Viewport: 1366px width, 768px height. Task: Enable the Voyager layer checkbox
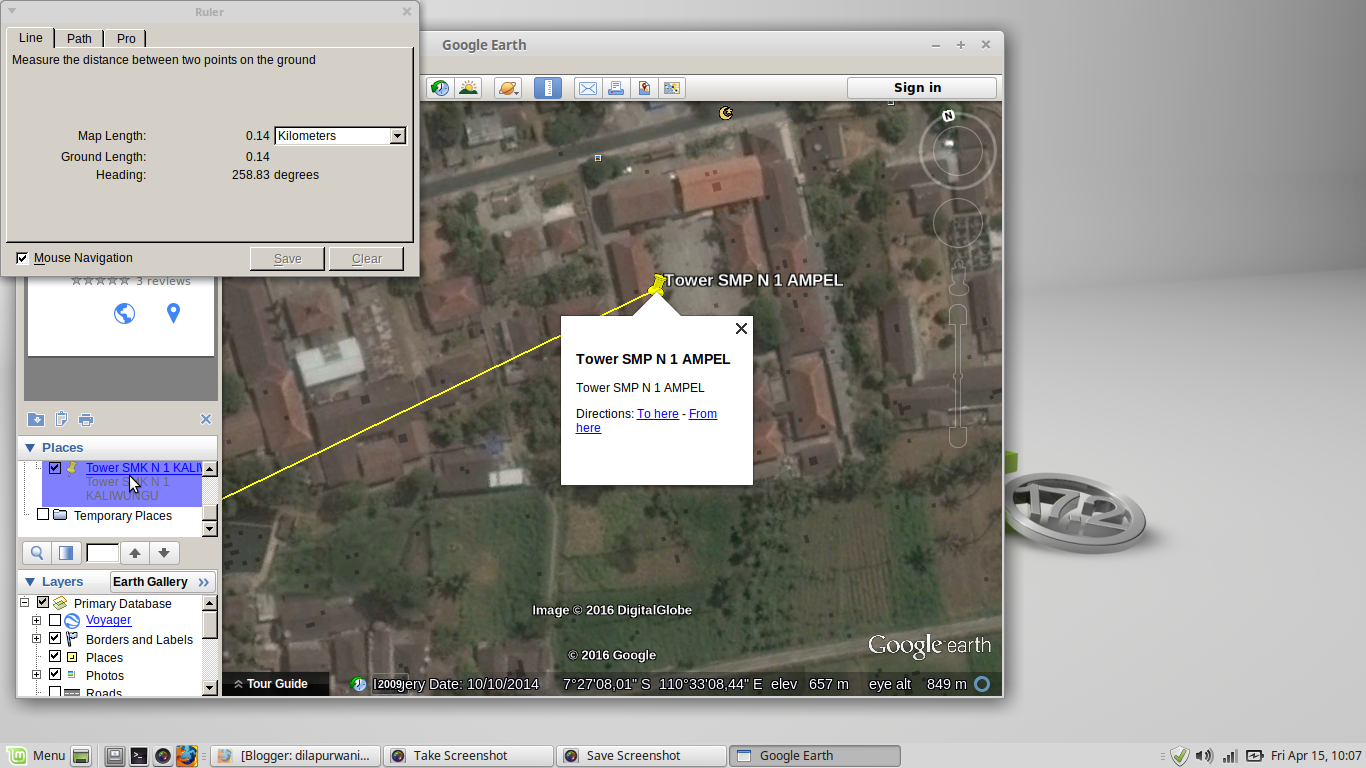click(55, 620)
